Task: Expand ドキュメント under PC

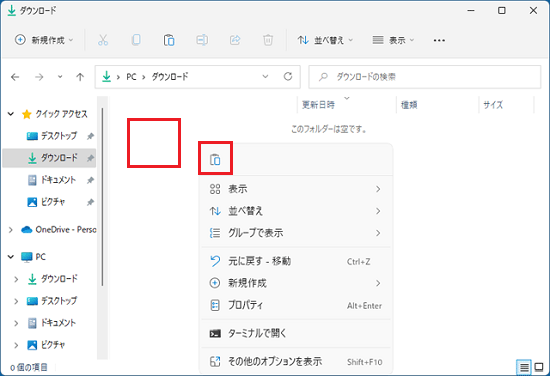Action: [16, 323]
